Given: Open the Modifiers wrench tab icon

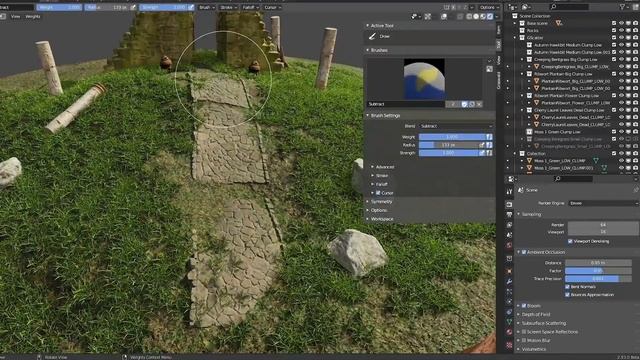Looking at the screenshot, I should click(x=509, y=282).
